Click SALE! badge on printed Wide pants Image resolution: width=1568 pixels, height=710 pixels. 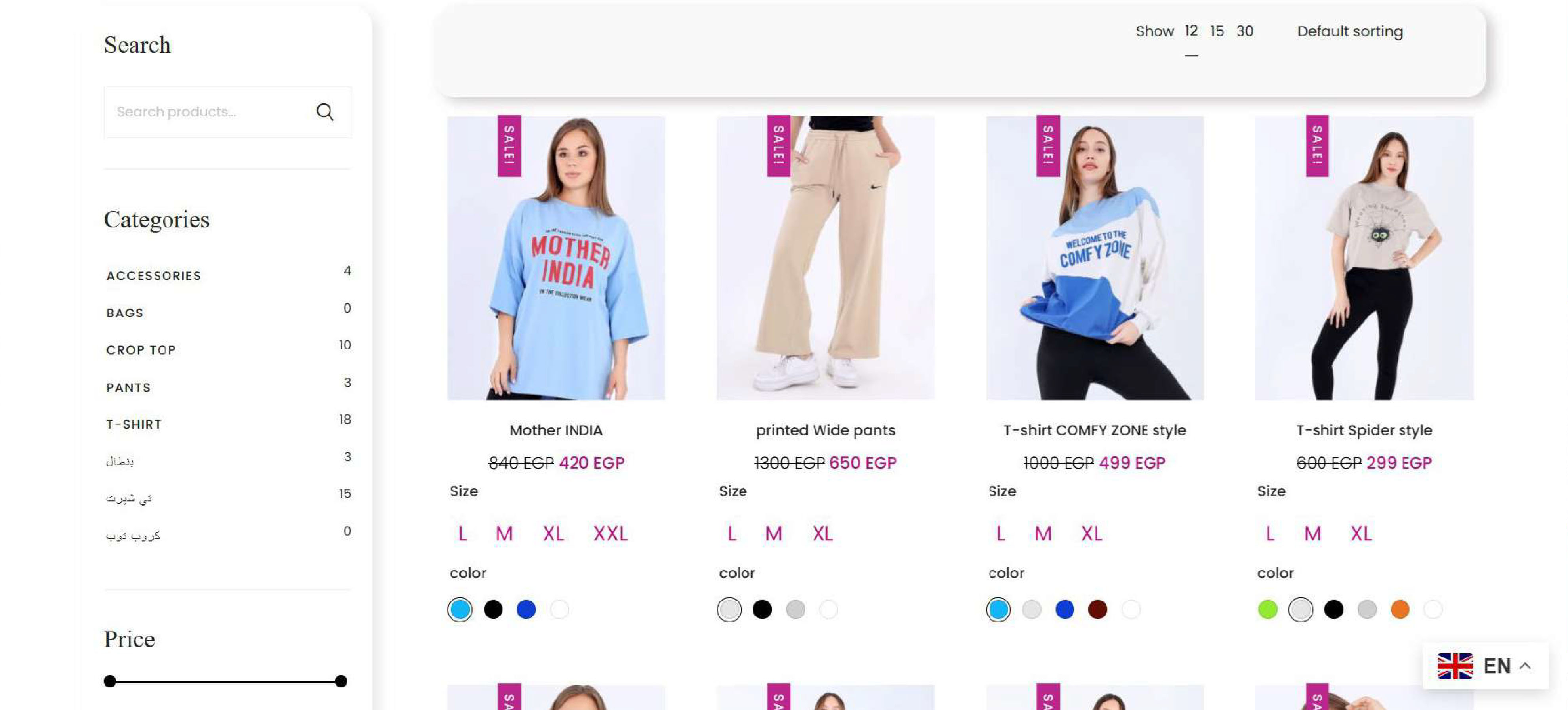tap(778, 145)
